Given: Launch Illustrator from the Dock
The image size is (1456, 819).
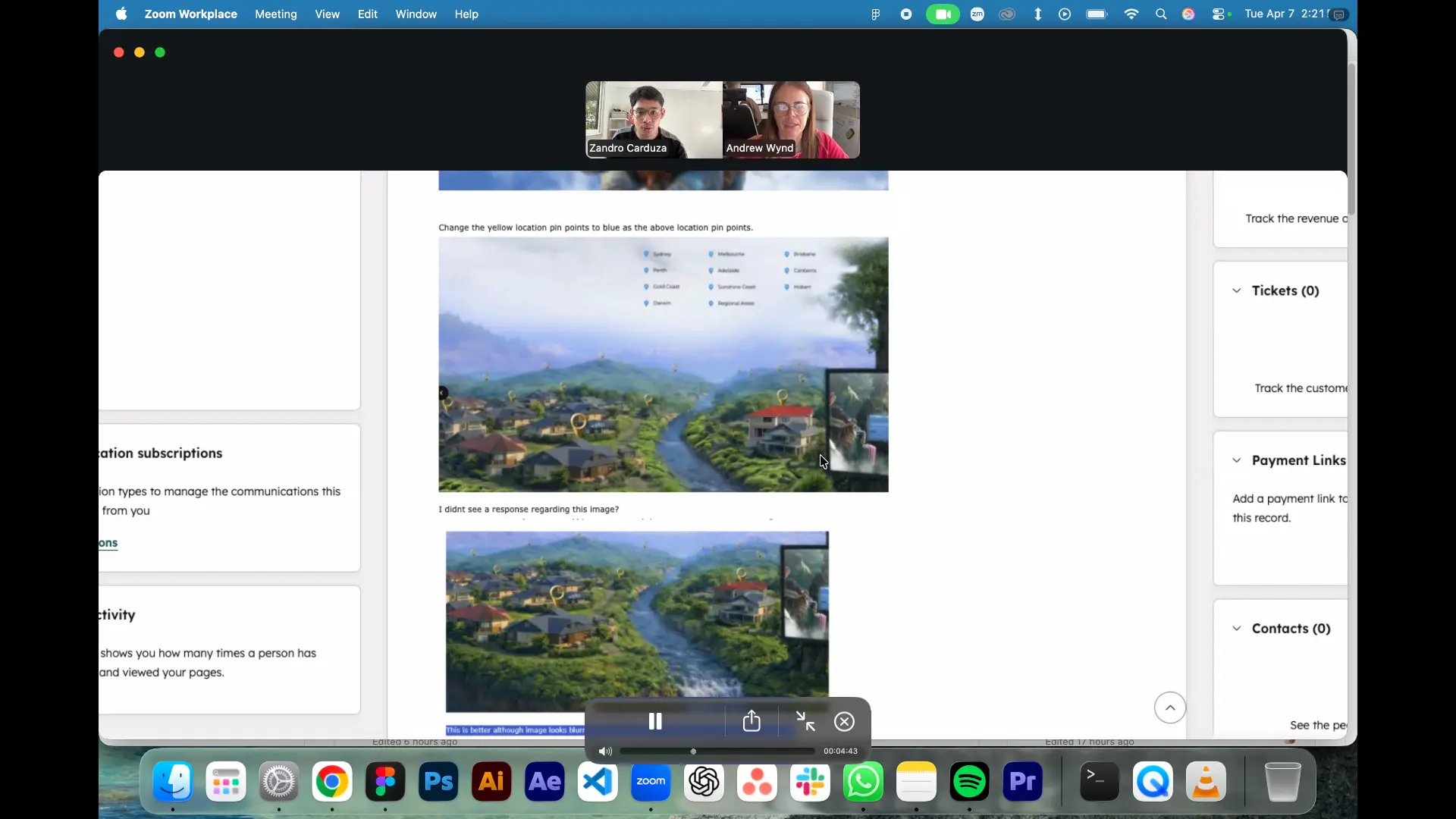Looking at the screenshot, I should (x=491, y=781).
